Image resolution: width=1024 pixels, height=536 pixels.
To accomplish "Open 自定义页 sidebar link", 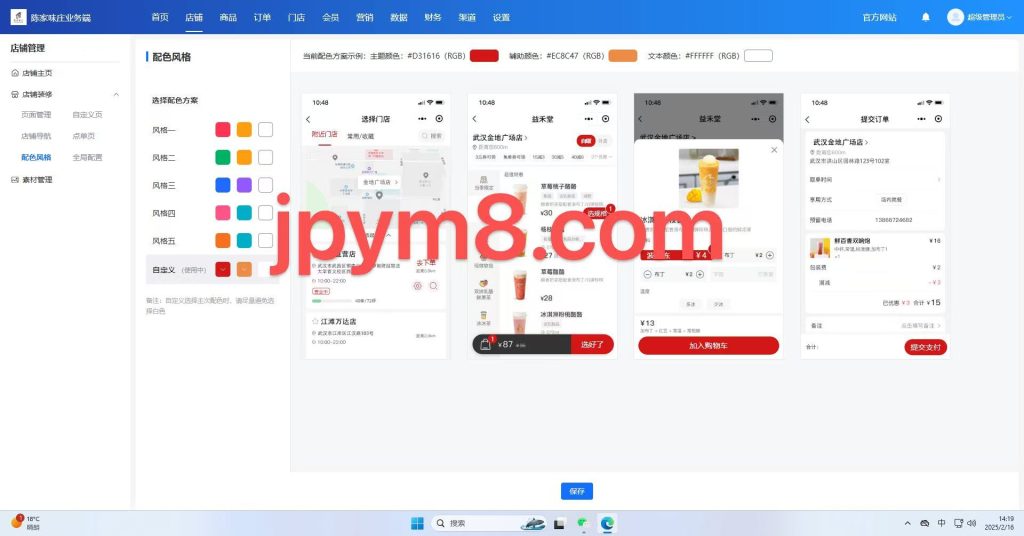I will pyautogui.click(x=87, y=115).
